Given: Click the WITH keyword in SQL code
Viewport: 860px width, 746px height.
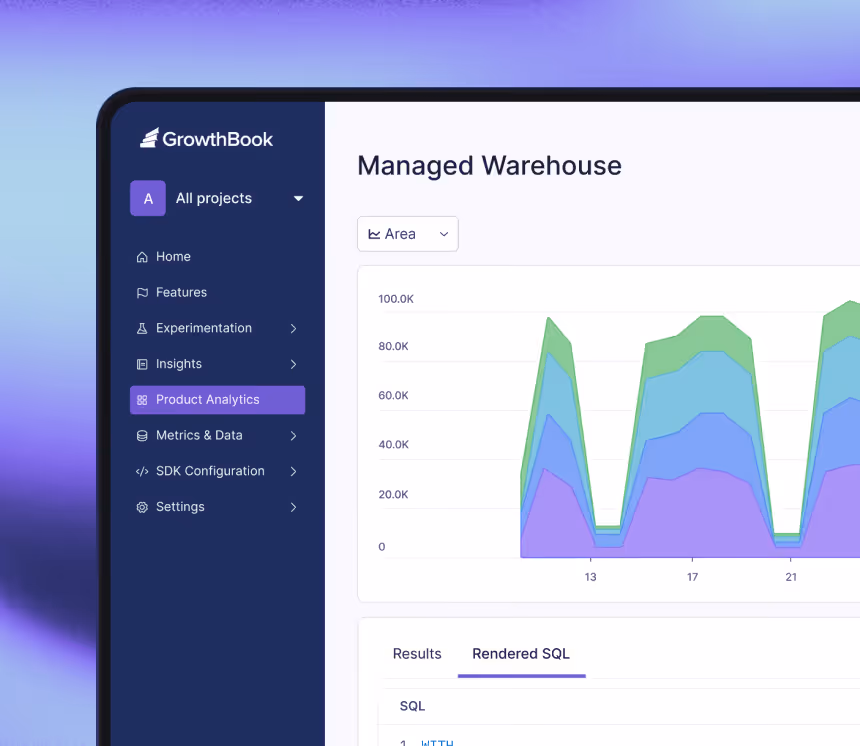Looking at the screenshot, I should pyautogui.click(x=437, y=743).
